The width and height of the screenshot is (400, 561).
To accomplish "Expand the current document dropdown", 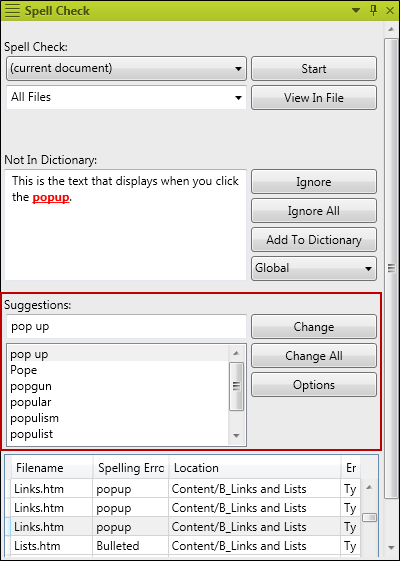I will 126,68.
